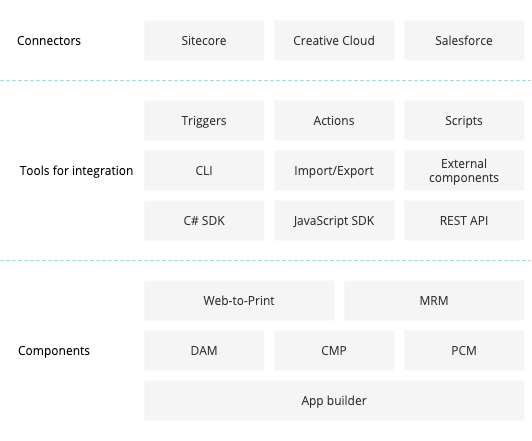Open the REST API box

(464, 220)
